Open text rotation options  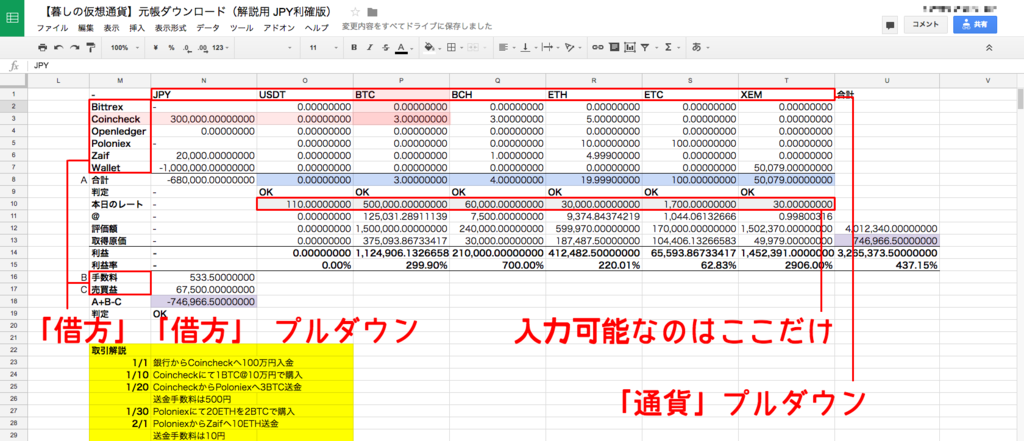pos(571,48)
